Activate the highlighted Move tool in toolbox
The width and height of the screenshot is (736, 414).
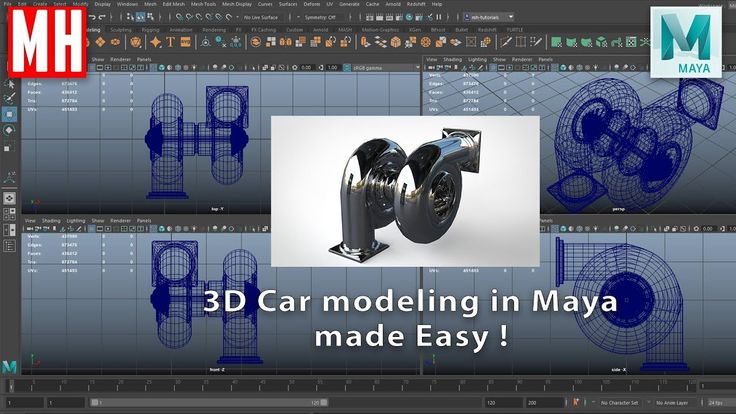9,114
